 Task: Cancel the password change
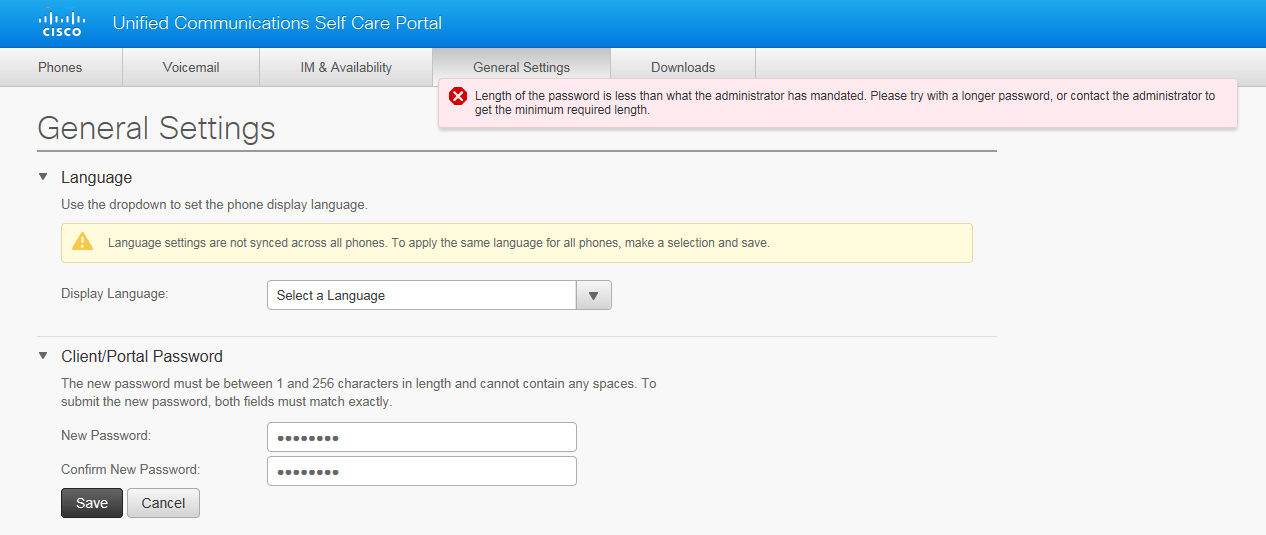pos(163,503)
